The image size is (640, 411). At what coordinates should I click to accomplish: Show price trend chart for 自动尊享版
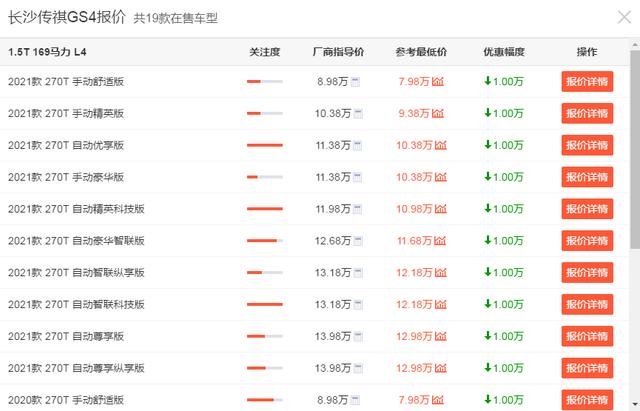tap(441, 336)
